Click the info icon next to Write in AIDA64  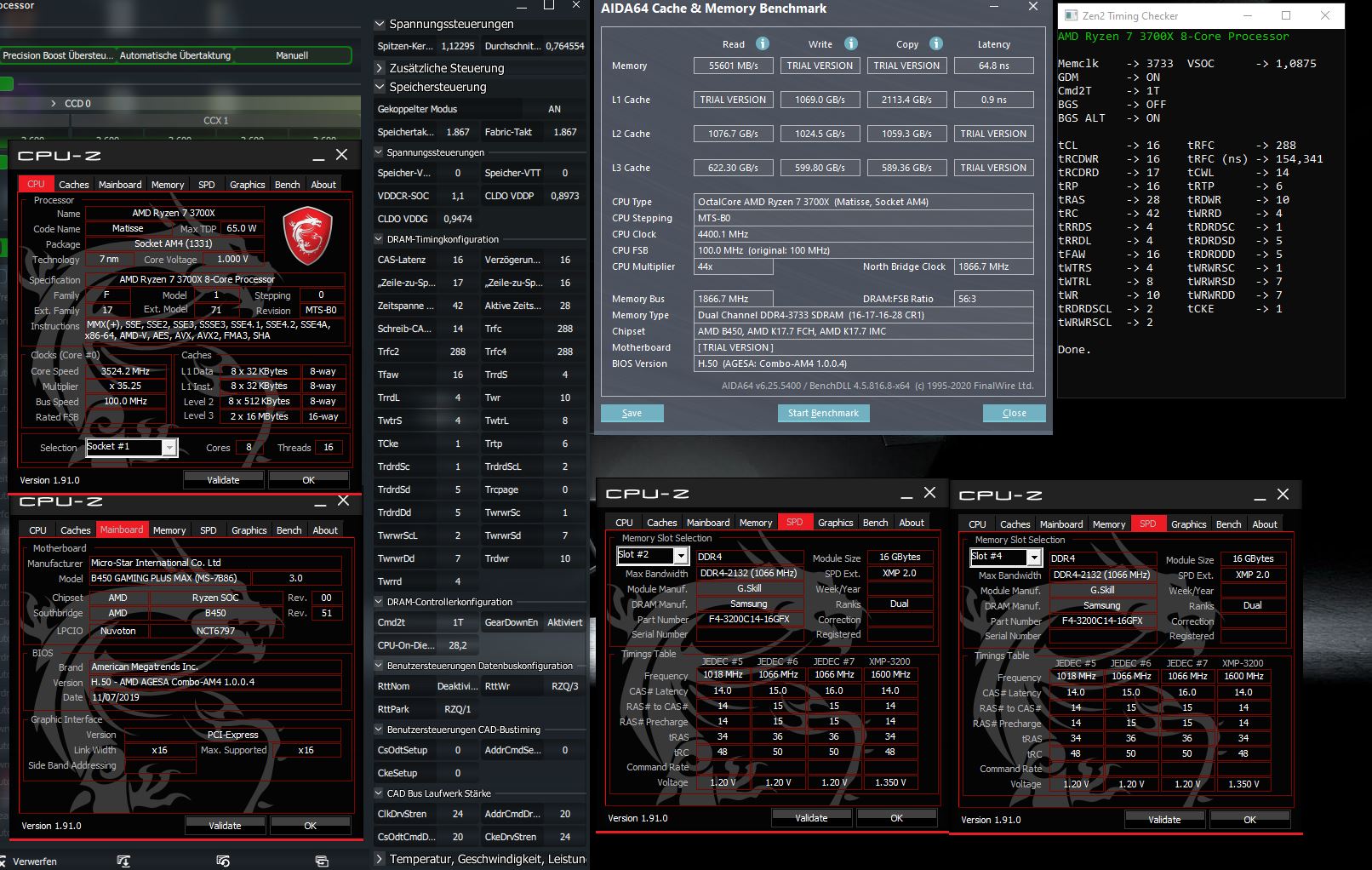click(x=851, y=43)
